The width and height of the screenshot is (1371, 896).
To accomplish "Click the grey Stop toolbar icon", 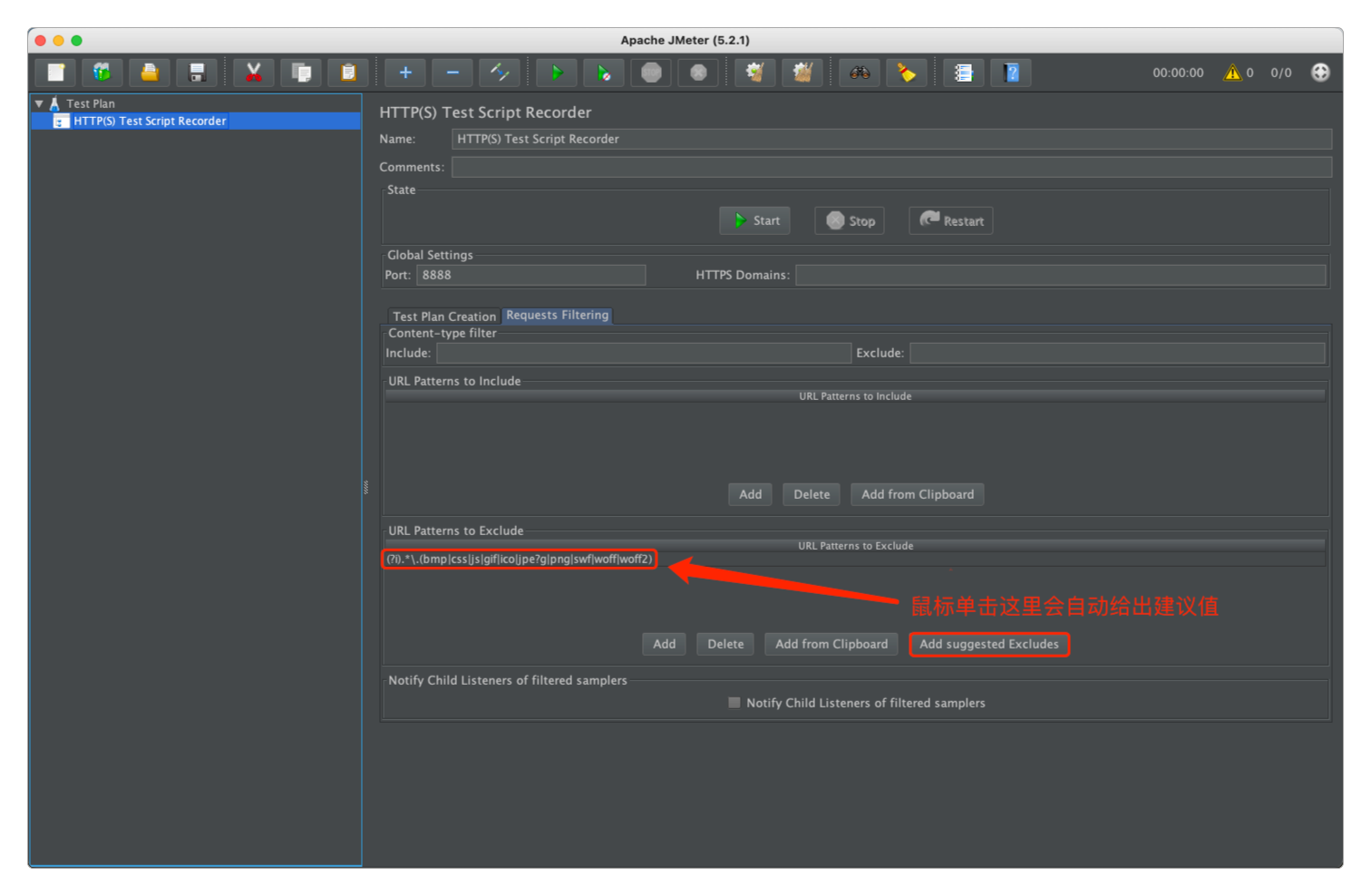I will pos(651,73).
